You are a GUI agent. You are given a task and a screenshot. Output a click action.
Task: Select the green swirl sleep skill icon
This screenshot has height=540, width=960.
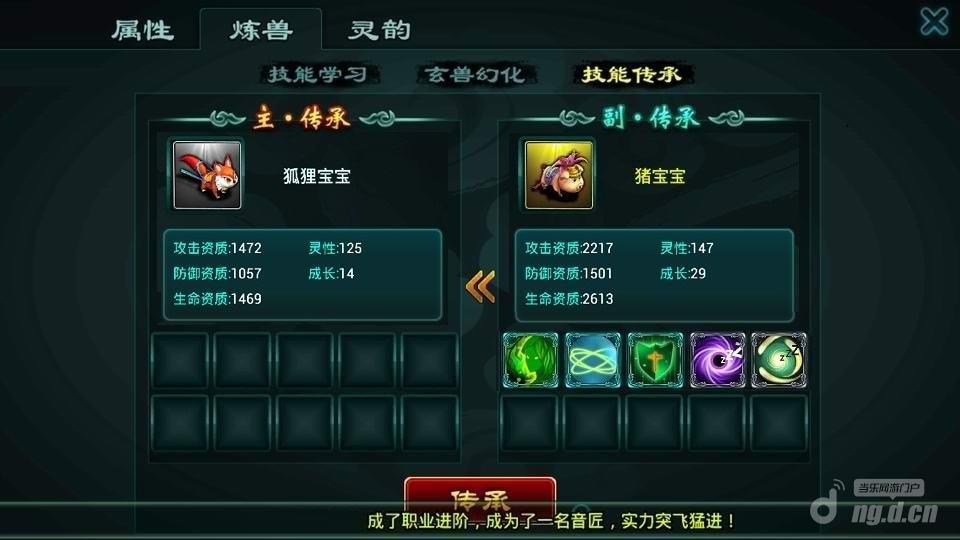coord(779,360)
